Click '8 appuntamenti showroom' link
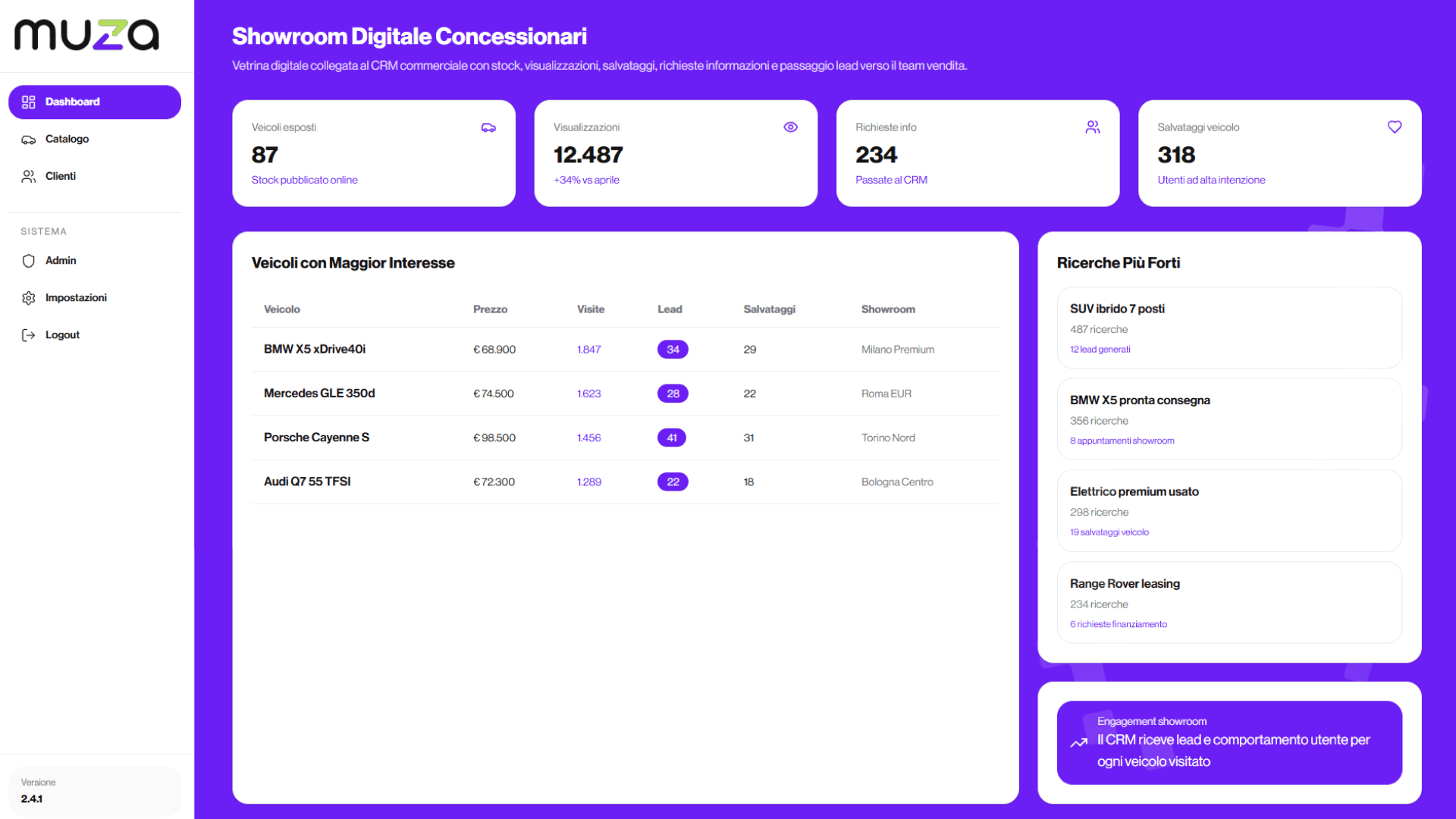 pyautogui.click(x=1122, y=441)
